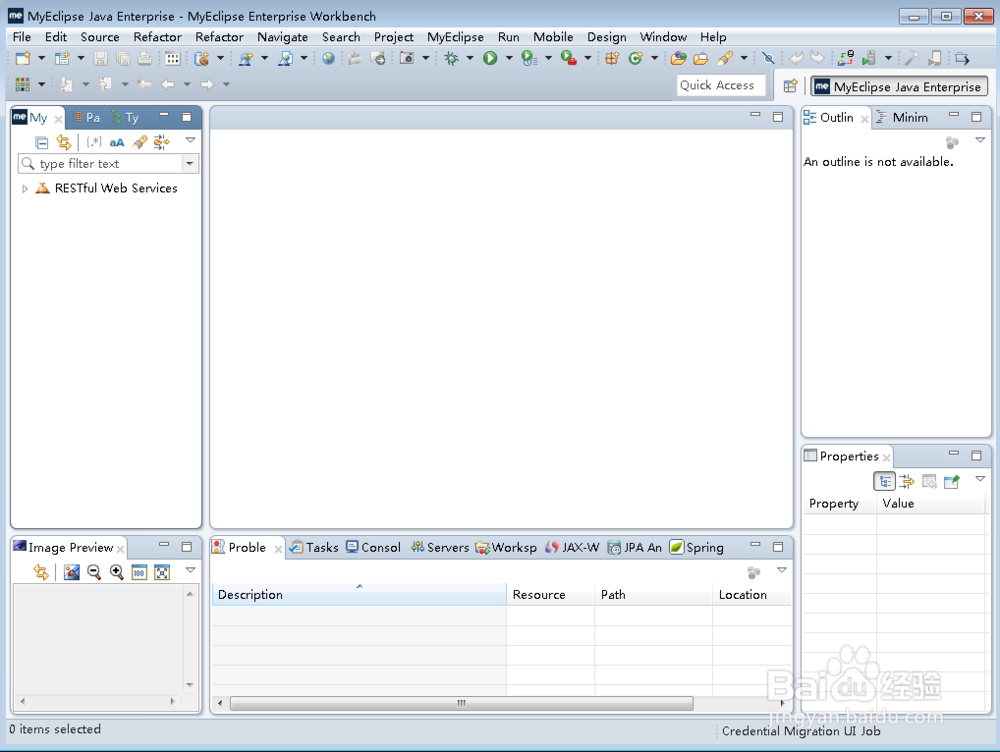Open the New wizard dropdown arrow
This screenshot has height=752, width=1000.
click(x=41, y=59)
